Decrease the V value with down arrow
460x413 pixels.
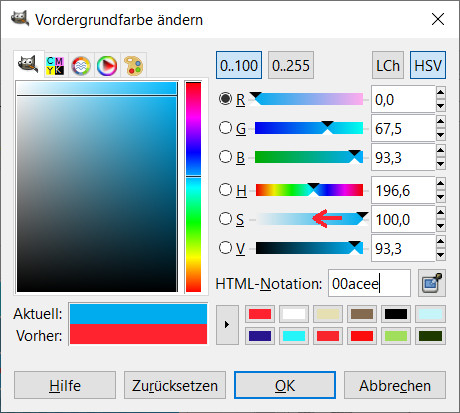441,255
